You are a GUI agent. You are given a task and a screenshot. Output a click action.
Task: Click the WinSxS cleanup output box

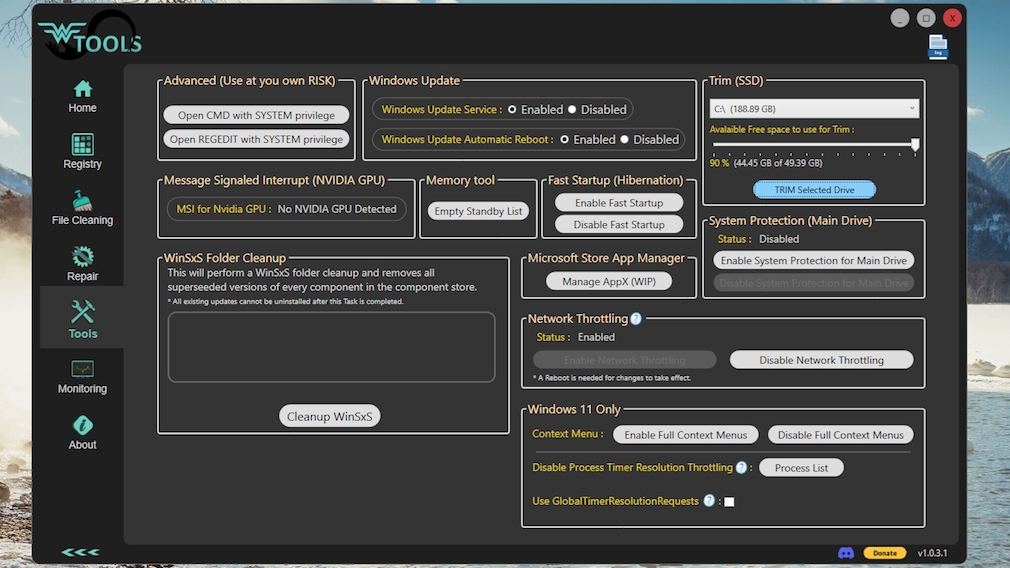click(331, 347)
